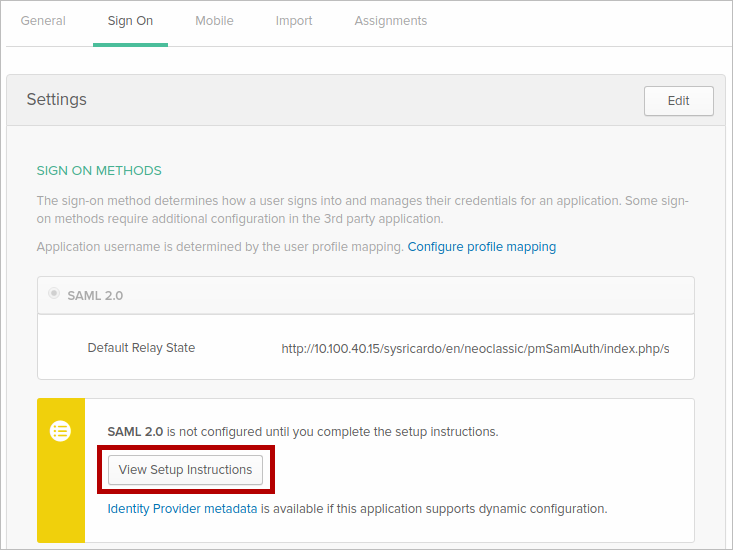733x550 pixels.
Task: Click the SAML 2.0 label beside the radio
Action: (95, 296)
